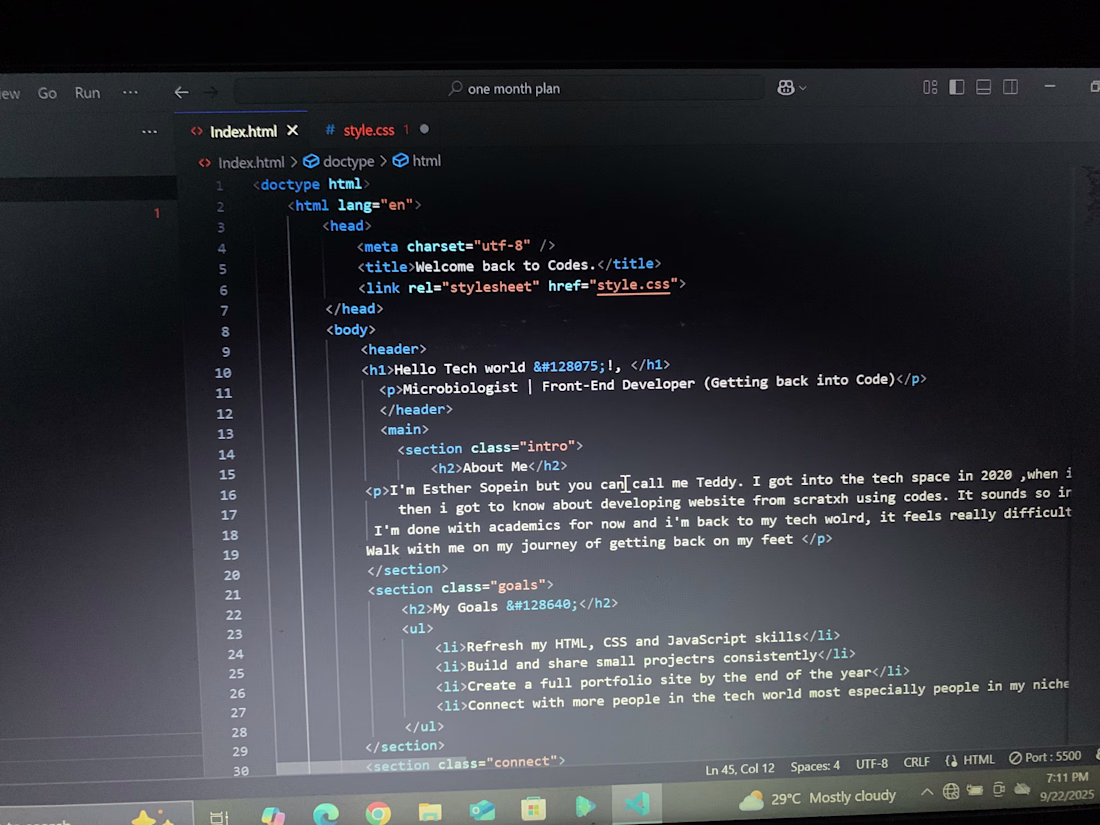Launch Microsoft Edge from the taskbar

(326, 814)
